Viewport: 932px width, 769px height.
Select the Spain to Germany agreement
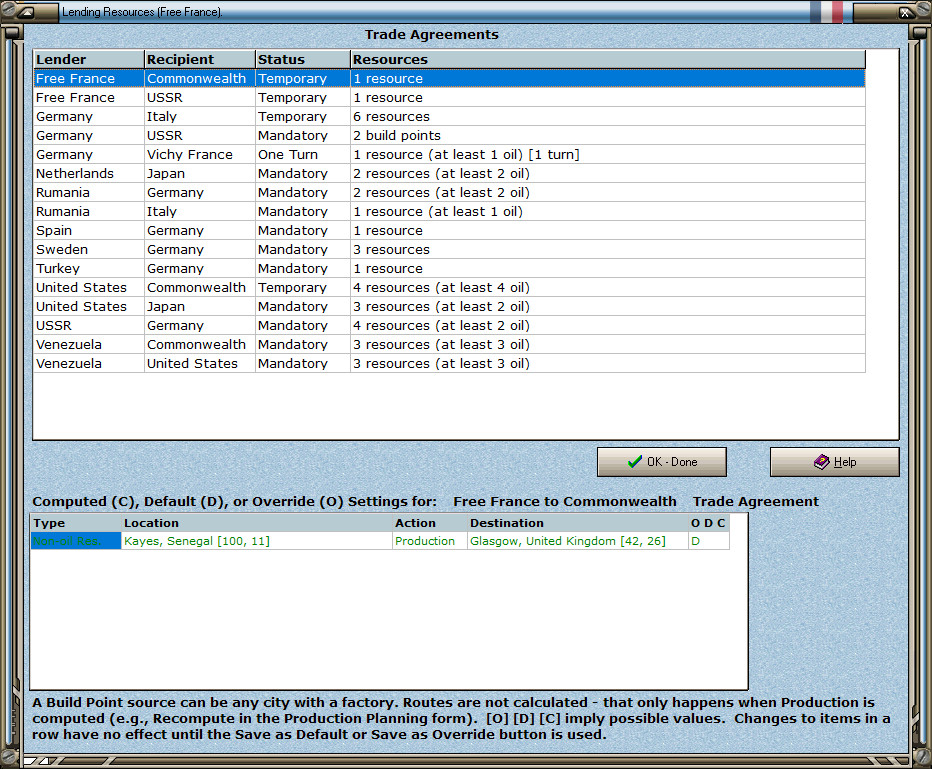449,231
